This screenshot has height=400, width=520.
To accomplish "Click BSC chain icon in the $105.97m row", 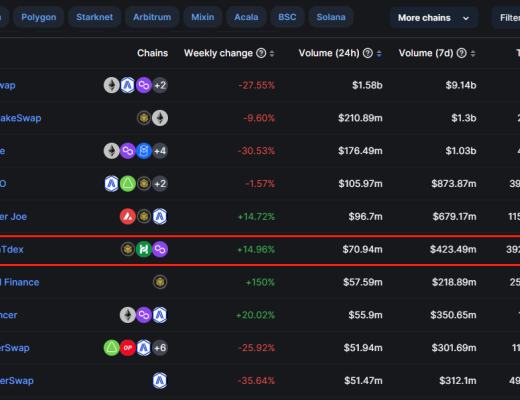I will pos(144,184).
